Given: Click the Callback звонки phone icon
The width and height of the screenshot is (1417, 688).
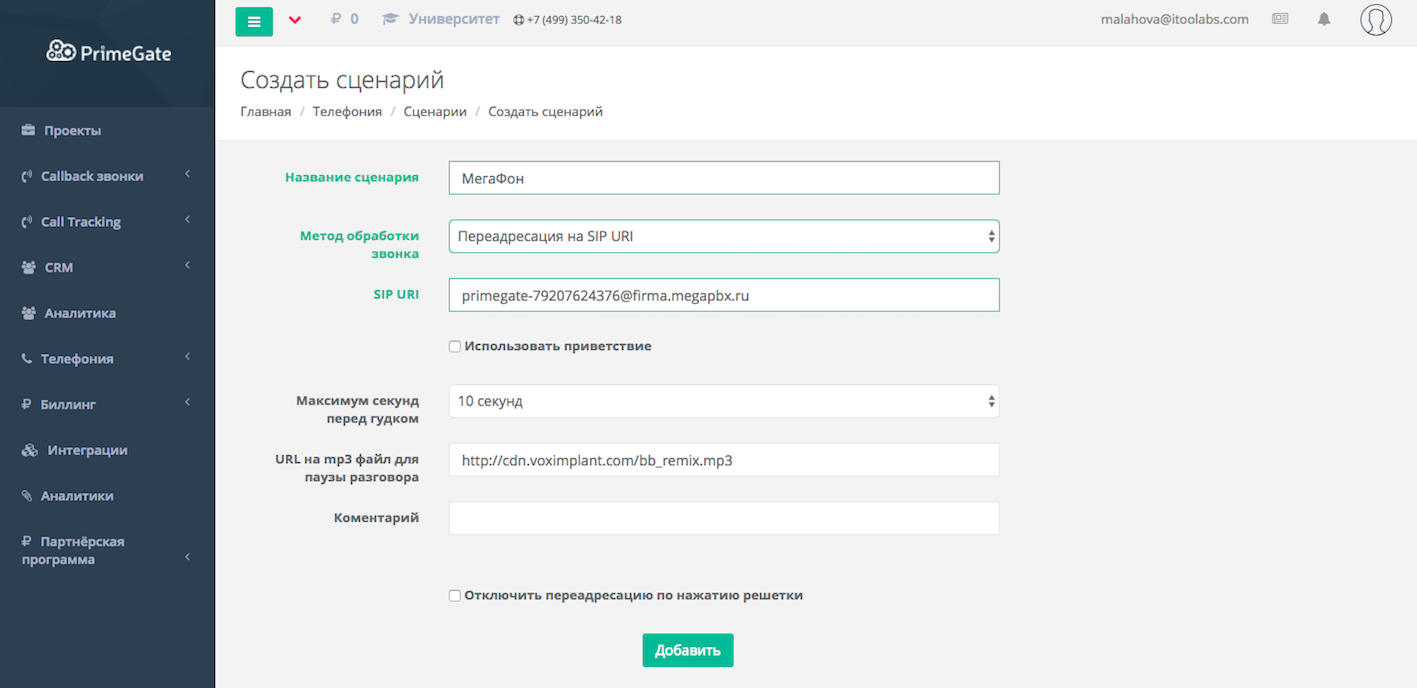Looking at the screenshot, I should point(27,177).
